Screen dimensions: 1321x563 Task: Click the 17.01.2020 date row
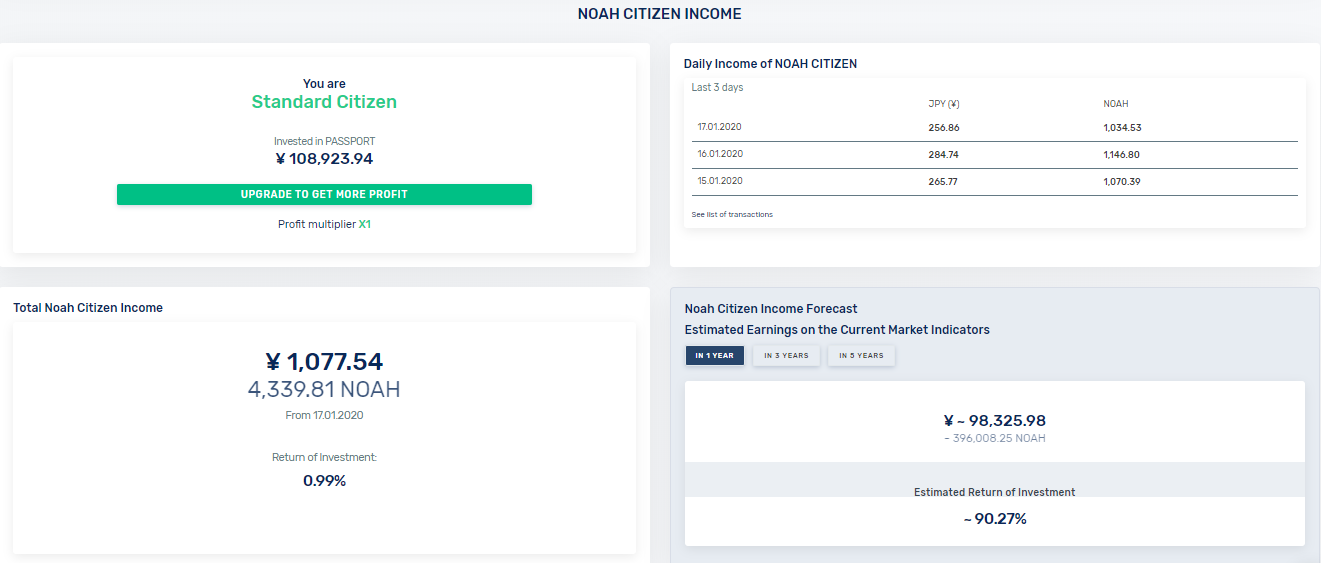coord(995,128)
